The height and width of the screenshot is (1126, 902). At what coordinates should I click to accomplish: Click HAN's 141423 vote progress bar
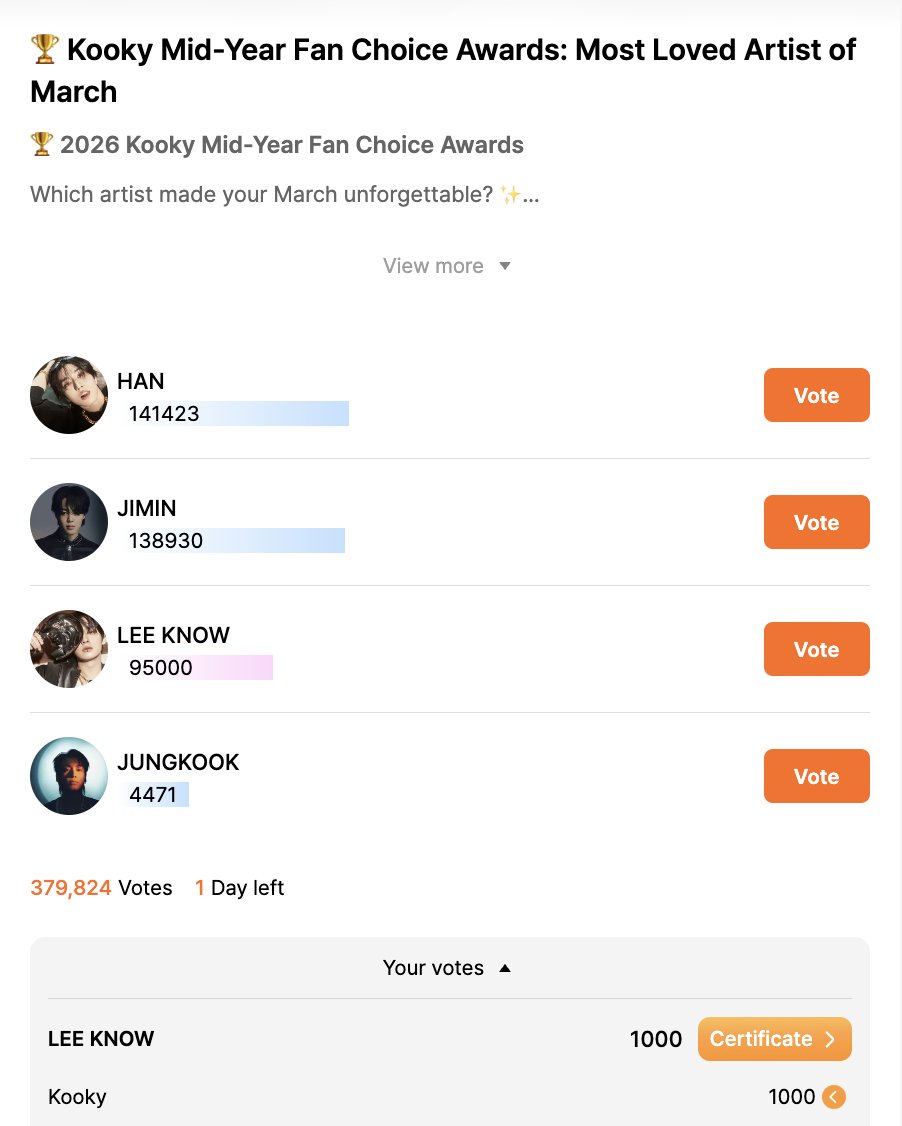236,414
